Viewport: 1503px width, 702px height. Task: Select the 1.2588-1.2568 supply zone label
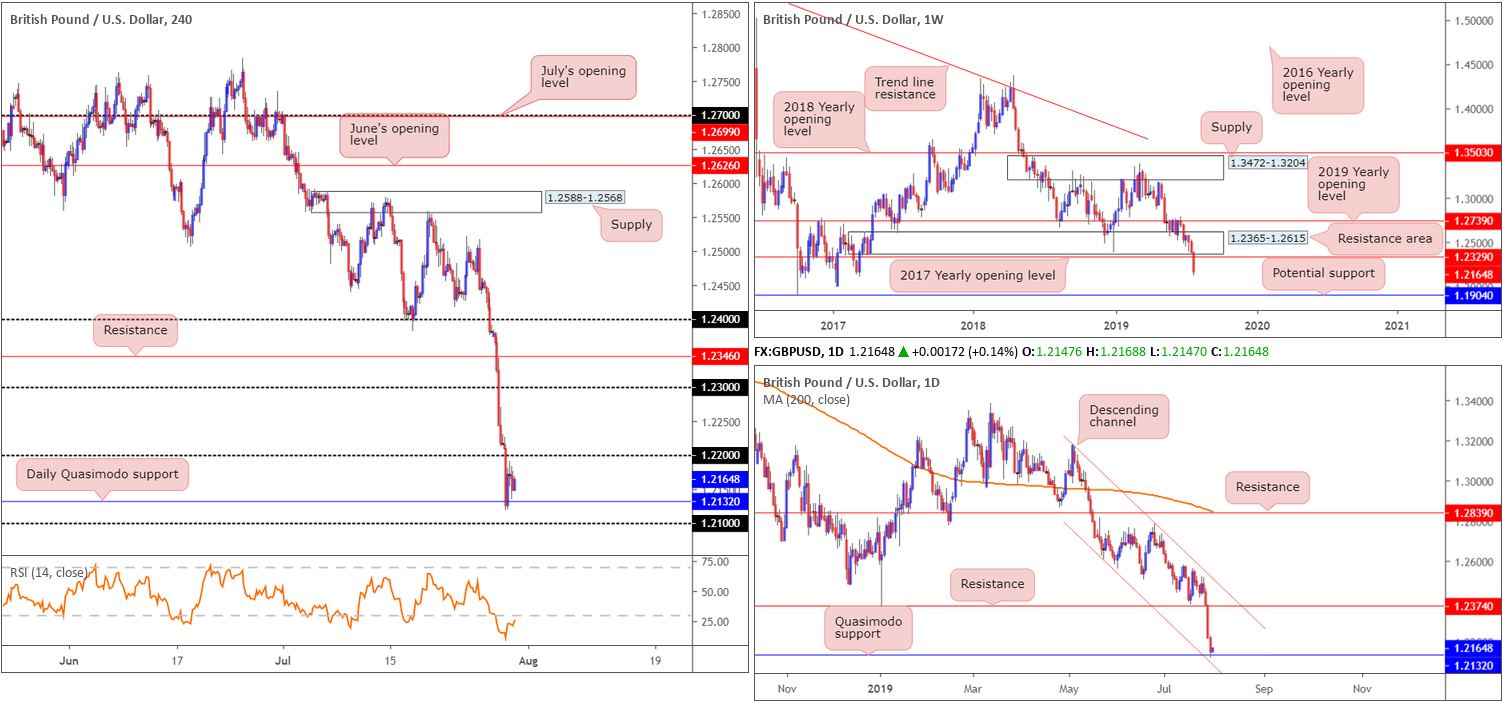[x=584, y=198]
